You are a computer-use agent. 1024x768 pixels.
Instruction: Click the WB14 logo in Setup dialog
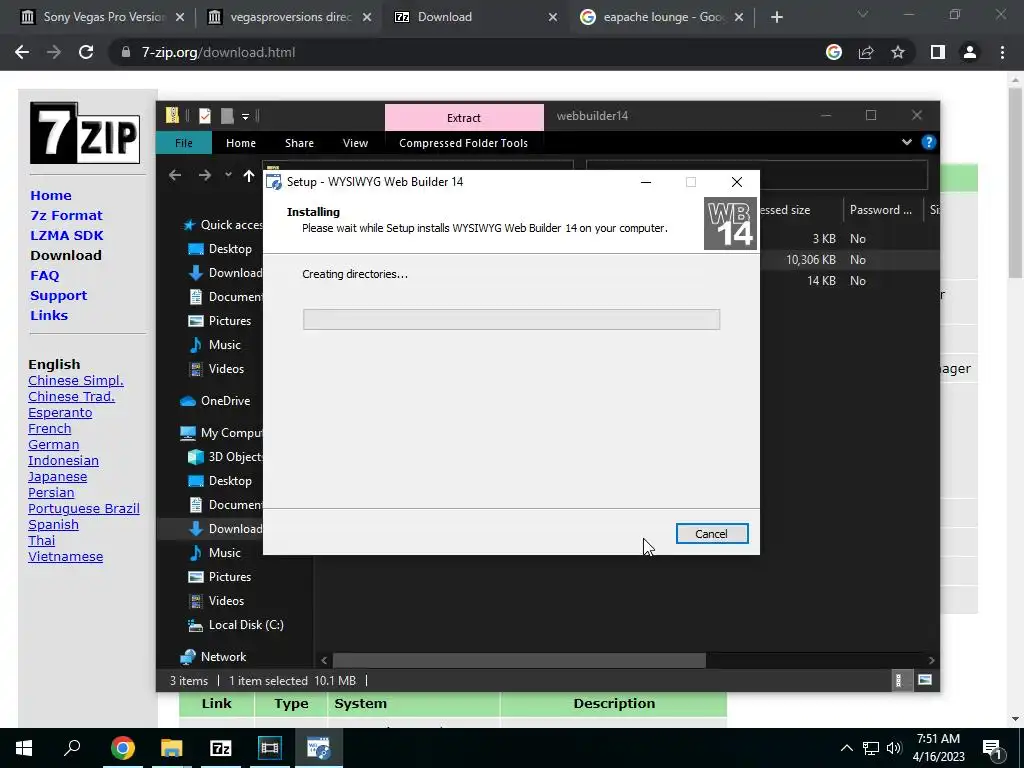click(730, 223)
